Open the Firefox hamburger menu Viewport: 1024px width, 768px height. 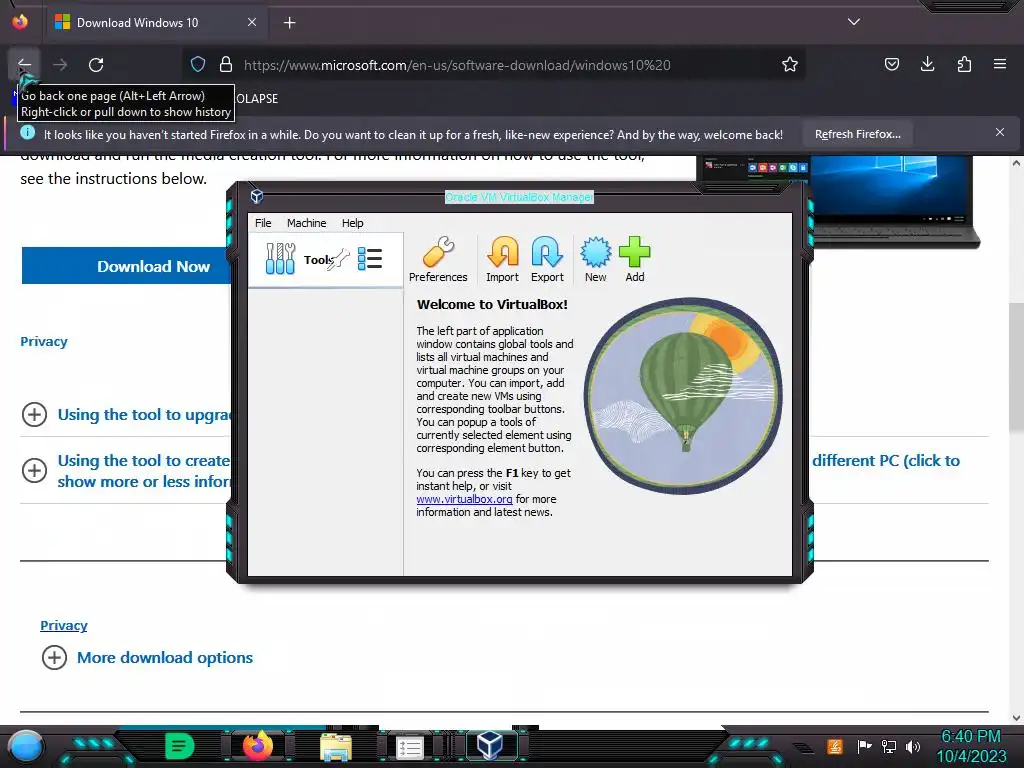pyautogui.click(x=1000, y=64)
